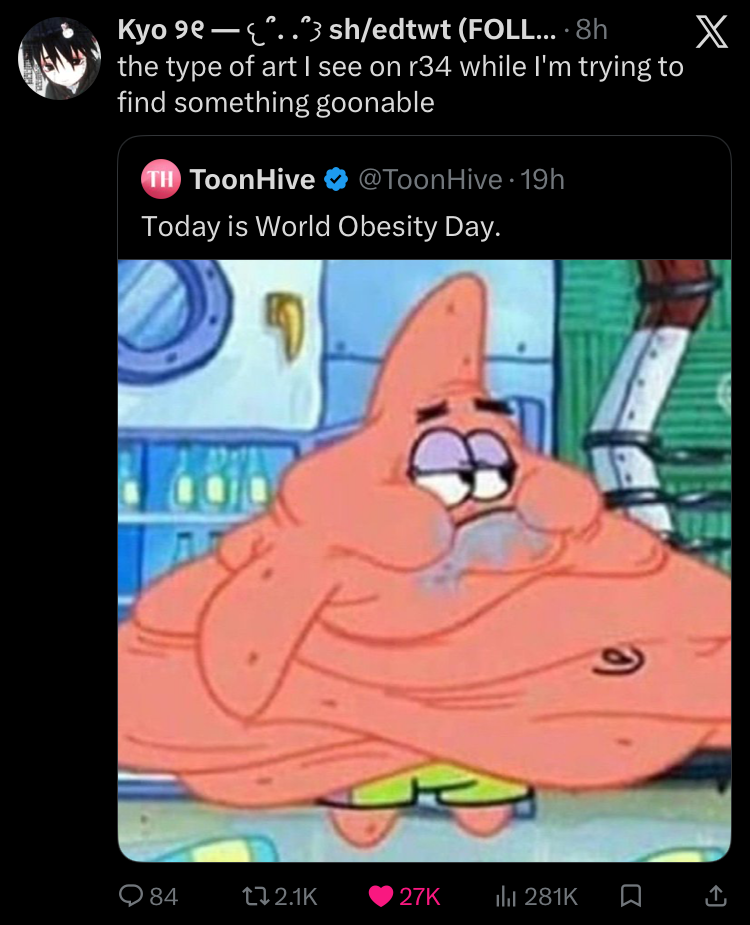Open the Patrick Star image
750x925 pixels.
click(424, 560)
